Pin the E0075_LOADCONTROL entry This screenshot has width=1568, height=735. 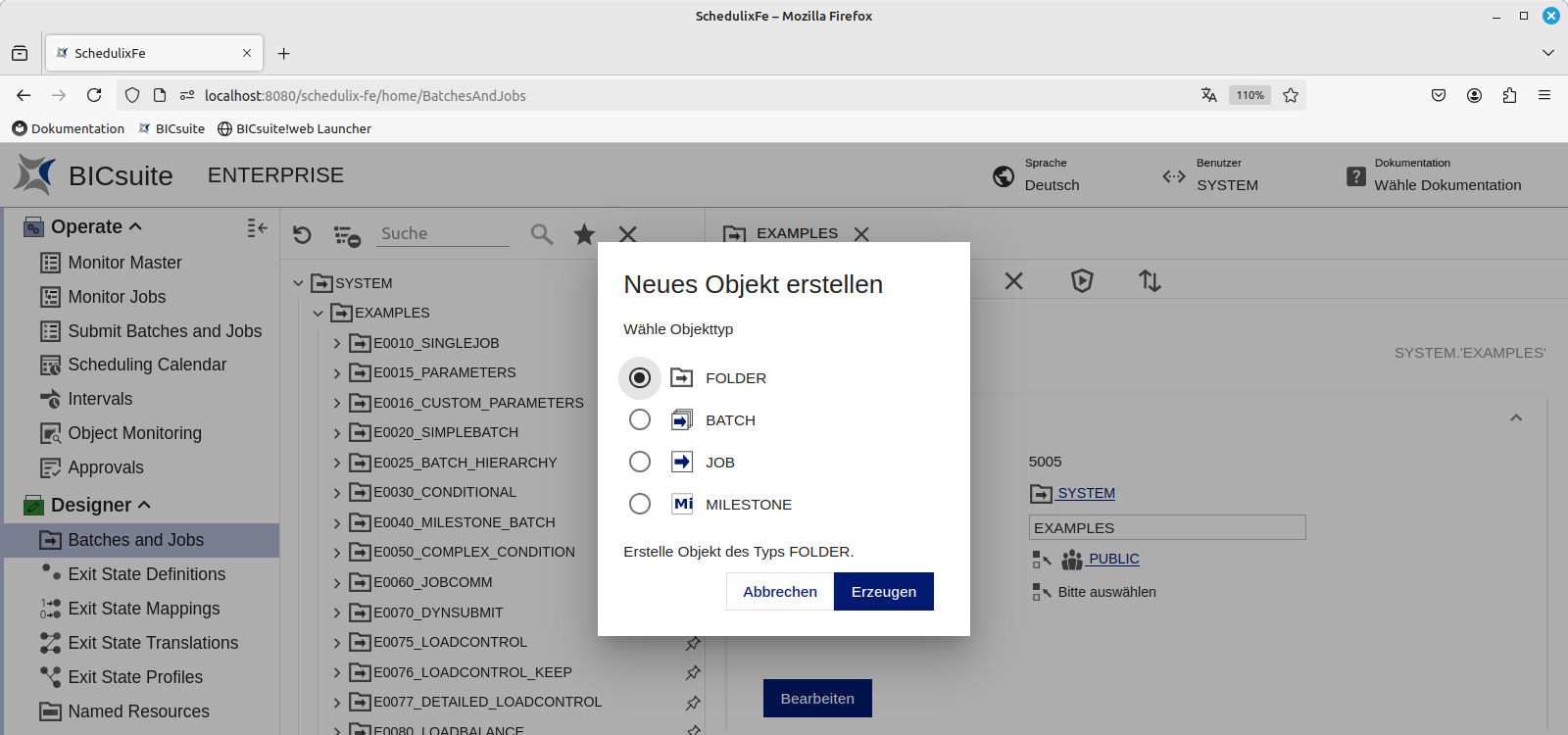(x=693, y=643)
